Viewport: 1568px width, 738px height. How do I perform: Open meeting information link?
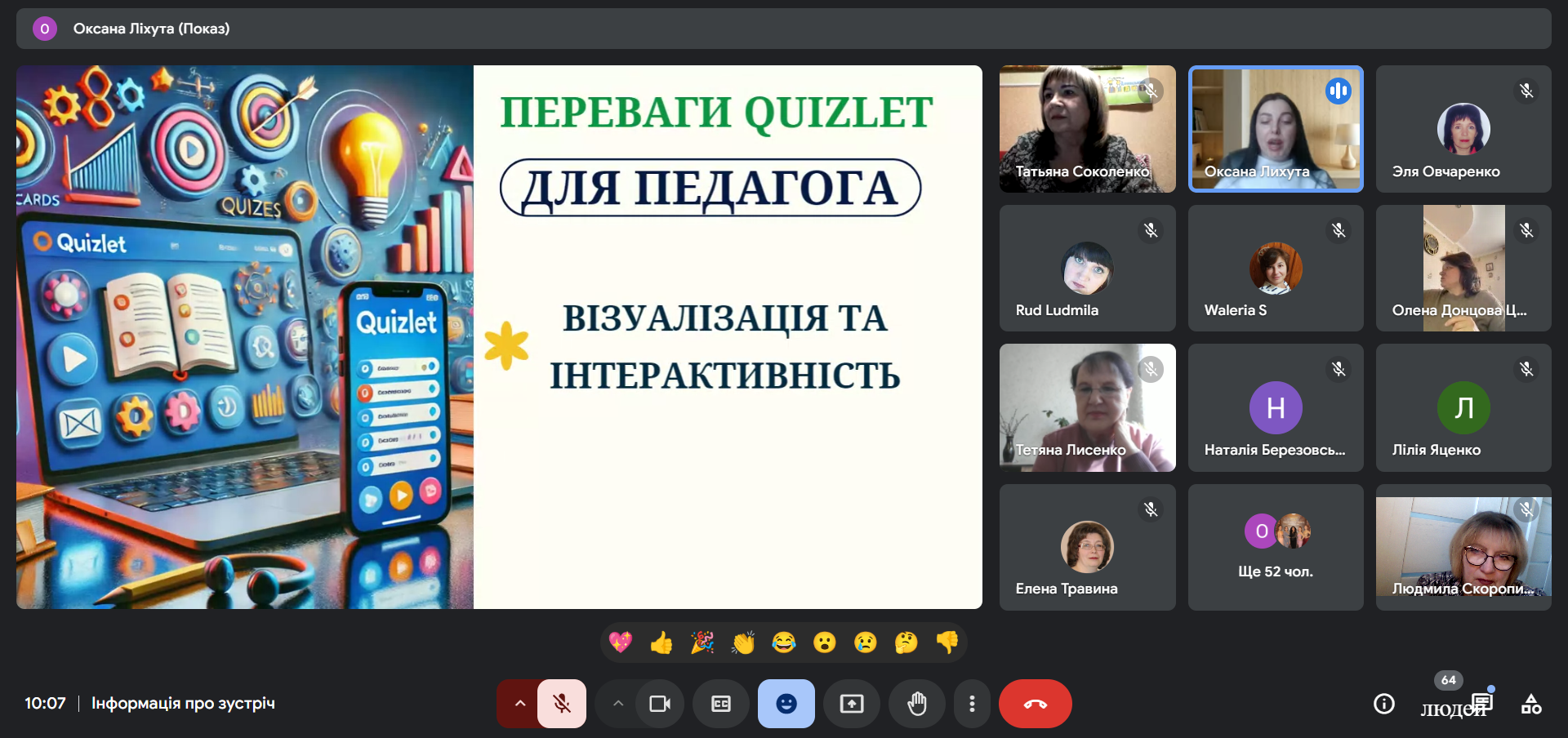[183, 704]
